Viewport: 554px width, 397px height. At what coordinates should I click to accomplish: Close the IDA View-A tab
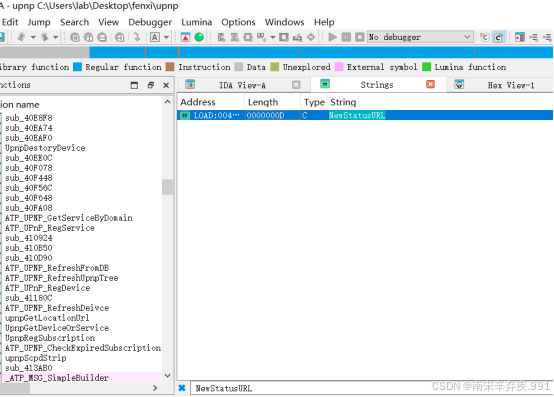[296, 85]
